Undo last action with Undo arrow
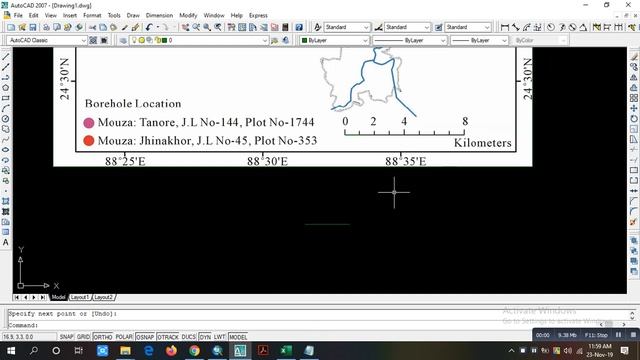Viewport: 640px width, 360px height. (149, 27)
